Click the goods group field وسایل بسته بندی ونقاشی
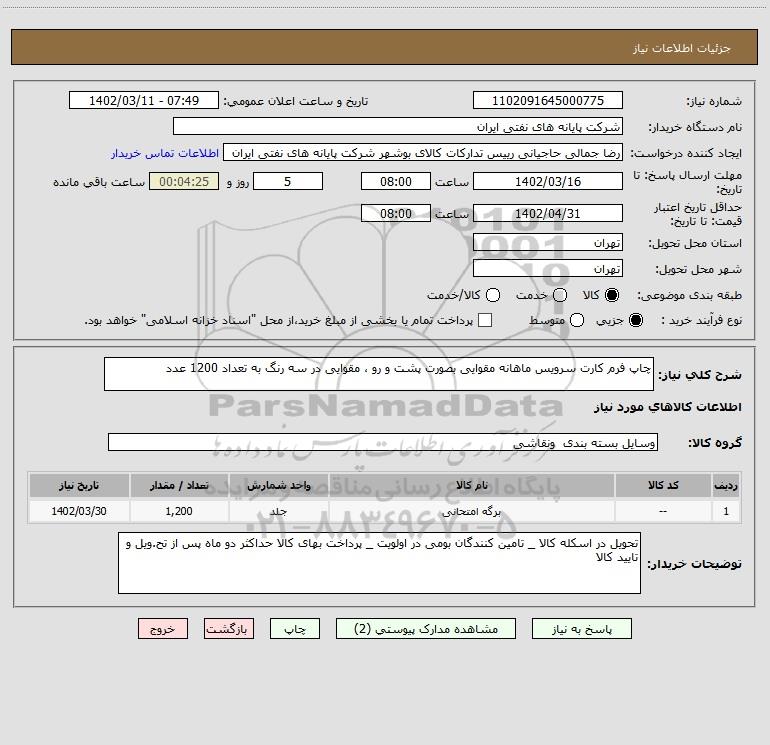The width and height of the screenshot is (770, 745). [383, 442]
